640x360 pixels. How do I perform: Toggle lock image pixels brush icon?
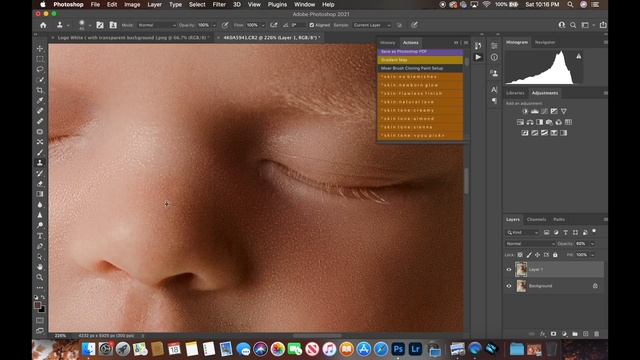[x=529, y=255]
